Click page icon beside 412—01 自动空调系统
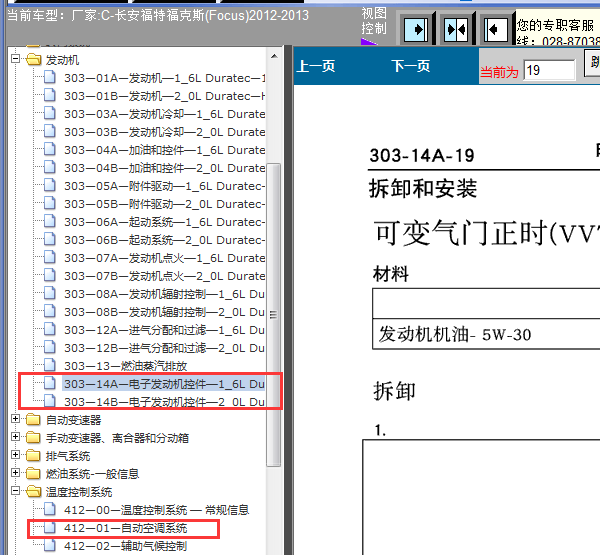This screenshot has height=555, width=600. (49, 527)
